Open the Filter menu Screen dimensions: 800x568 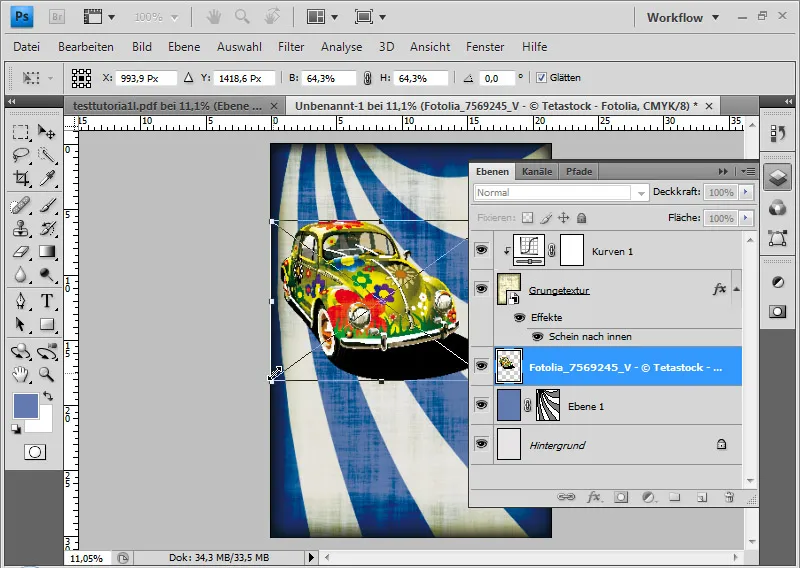[x=291, y=47]
